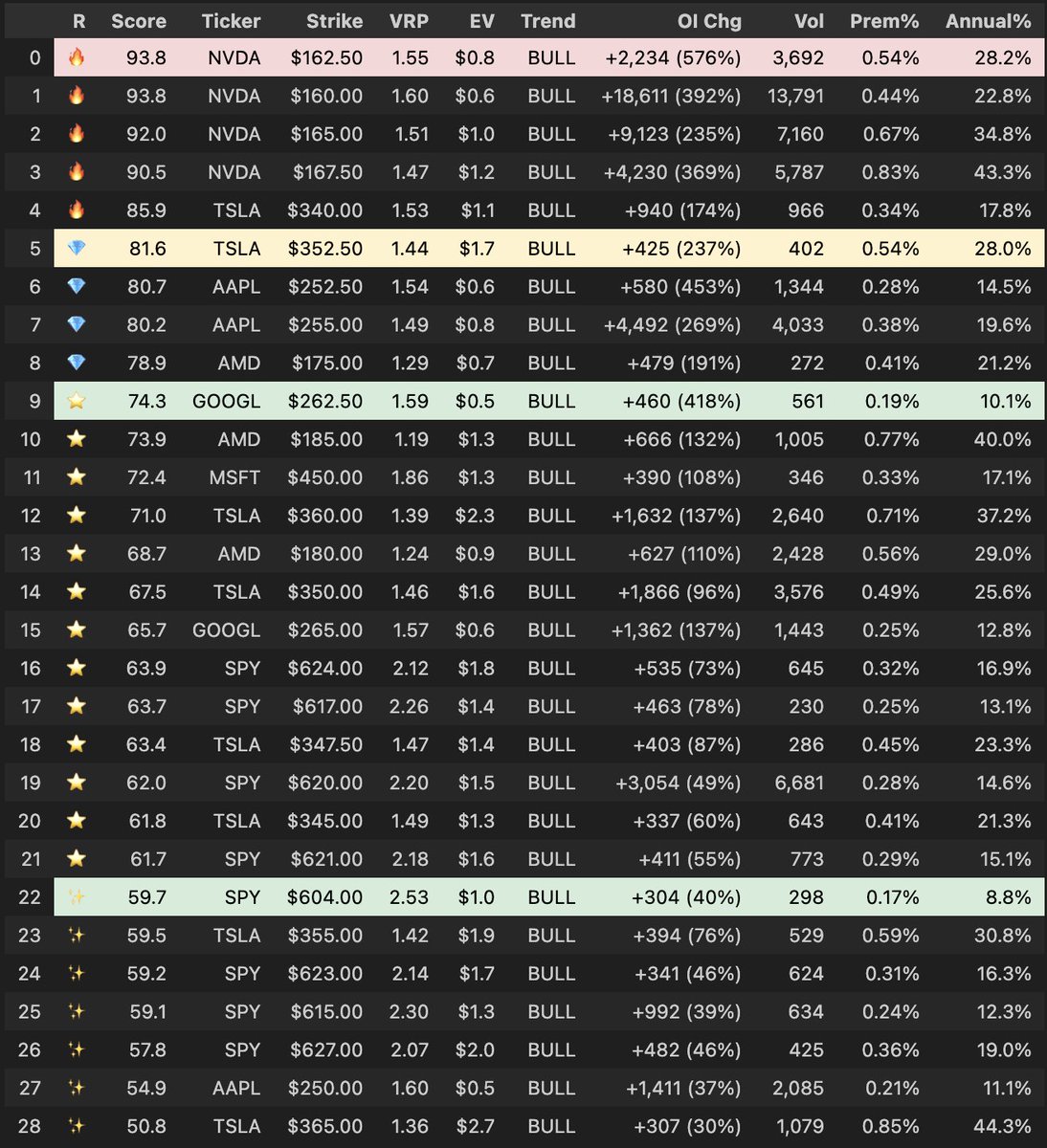Click the NVDA ticker cell on rank 1 row
Screen dimensions: 1047x1148
[233, 96]
